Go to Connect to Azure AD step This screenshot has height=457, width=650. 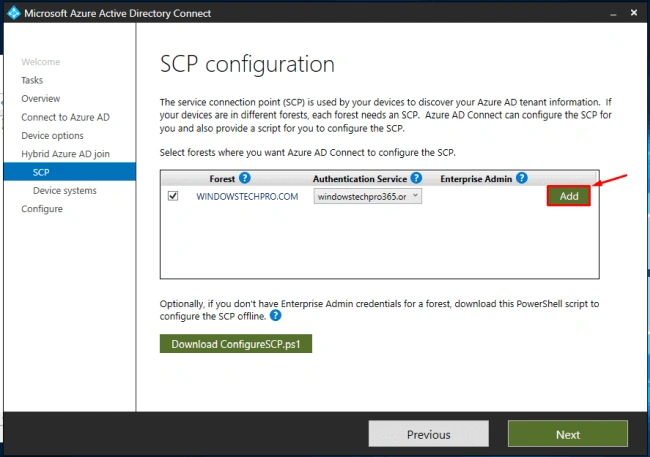click(65, 117)
